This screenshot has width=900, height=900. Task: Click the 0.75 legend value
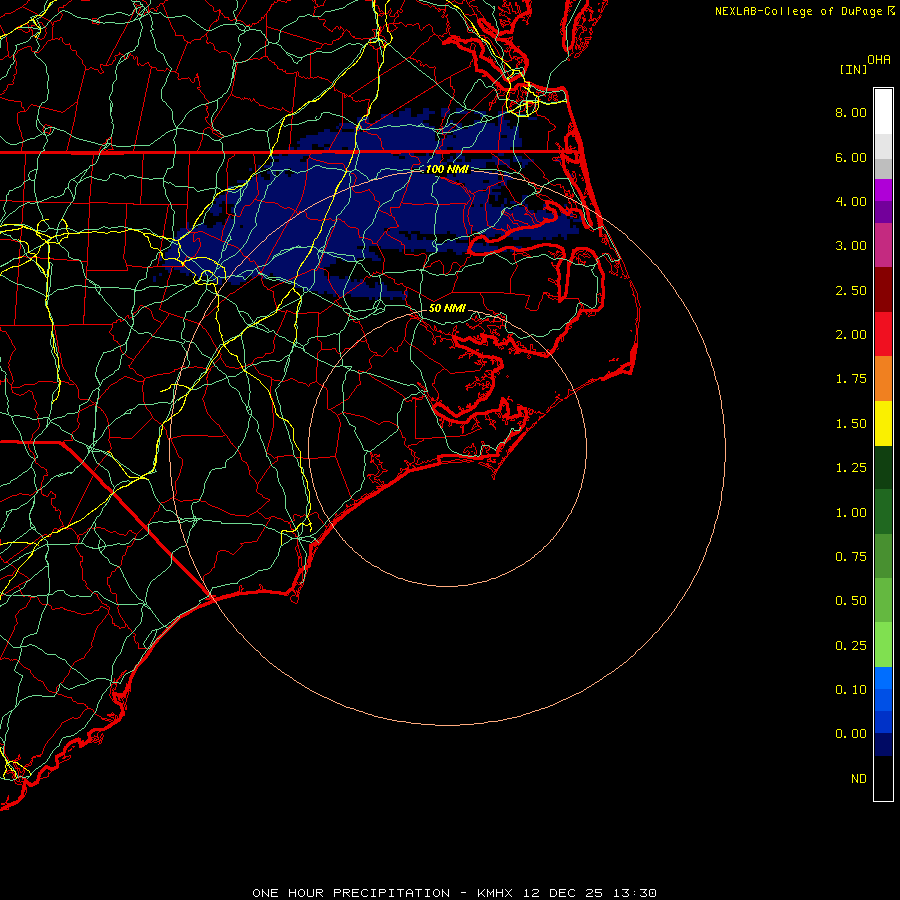coord(851,557)
